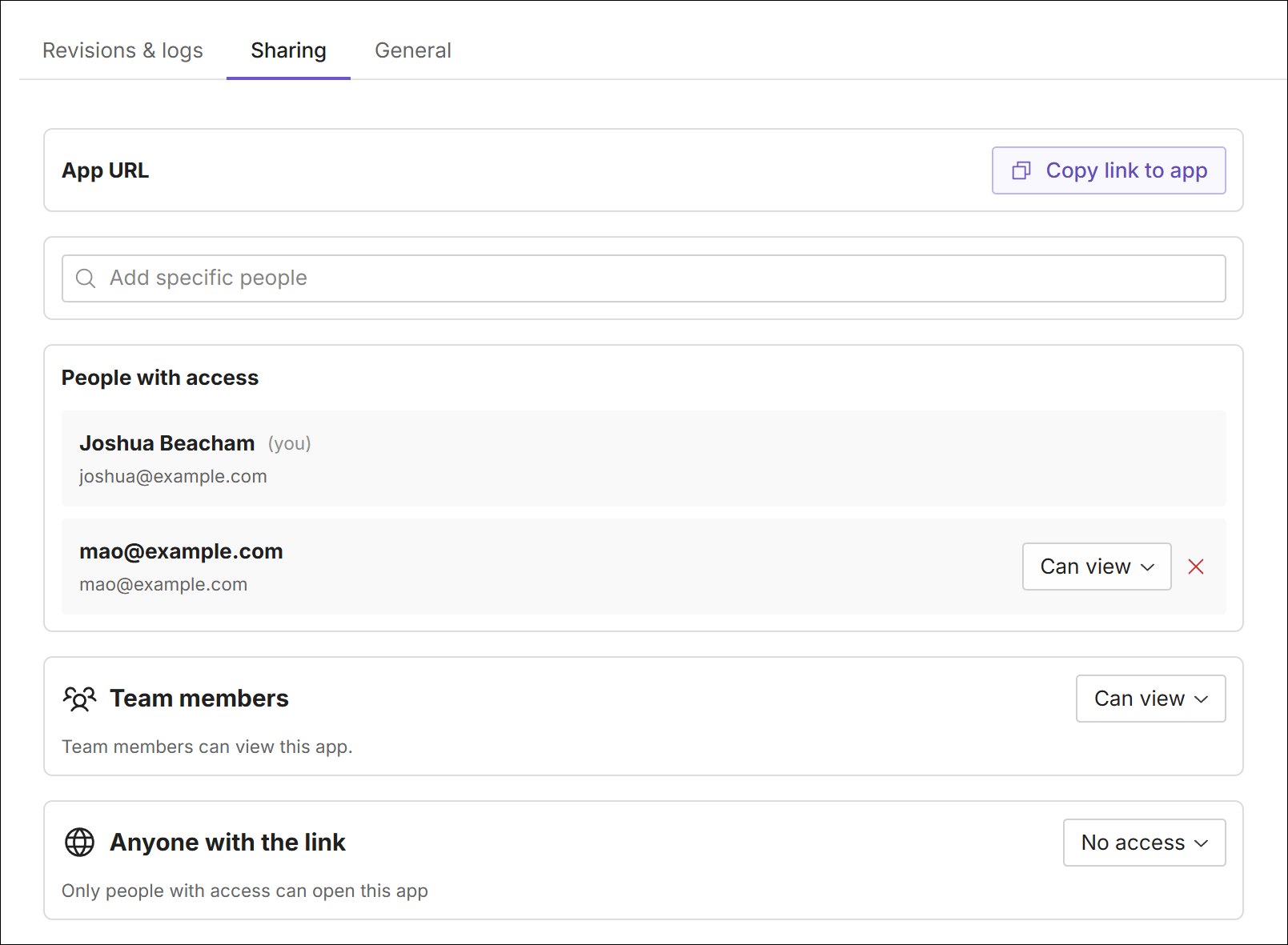Click the copy icon beside Copy link to app
This screenshot has height=945, width=1288.
tap(1021, 170)
